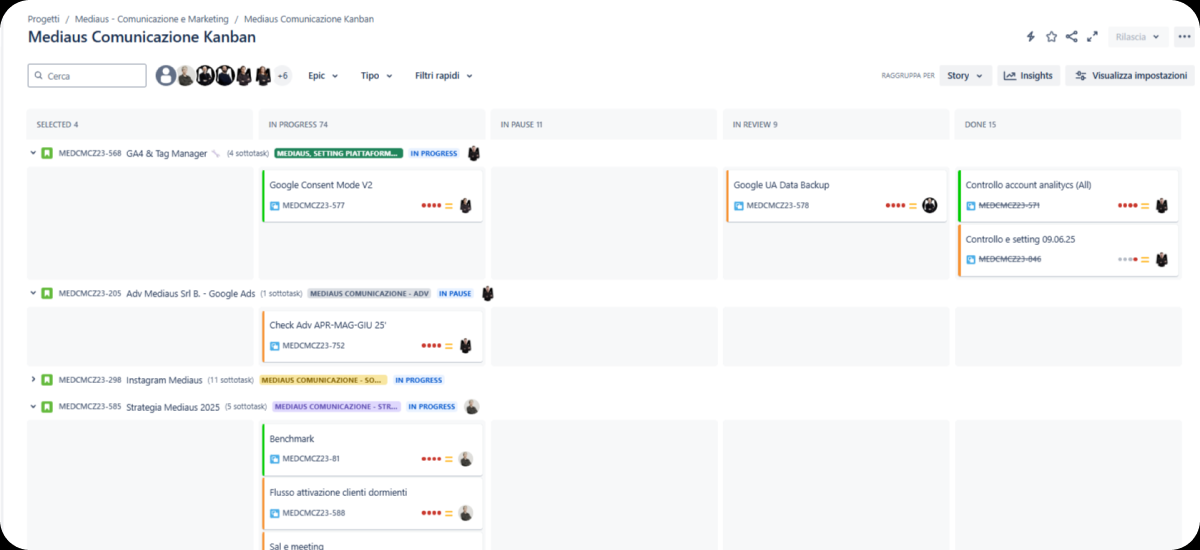Show the +6 additional assignees filter

[x=283, y=76]
